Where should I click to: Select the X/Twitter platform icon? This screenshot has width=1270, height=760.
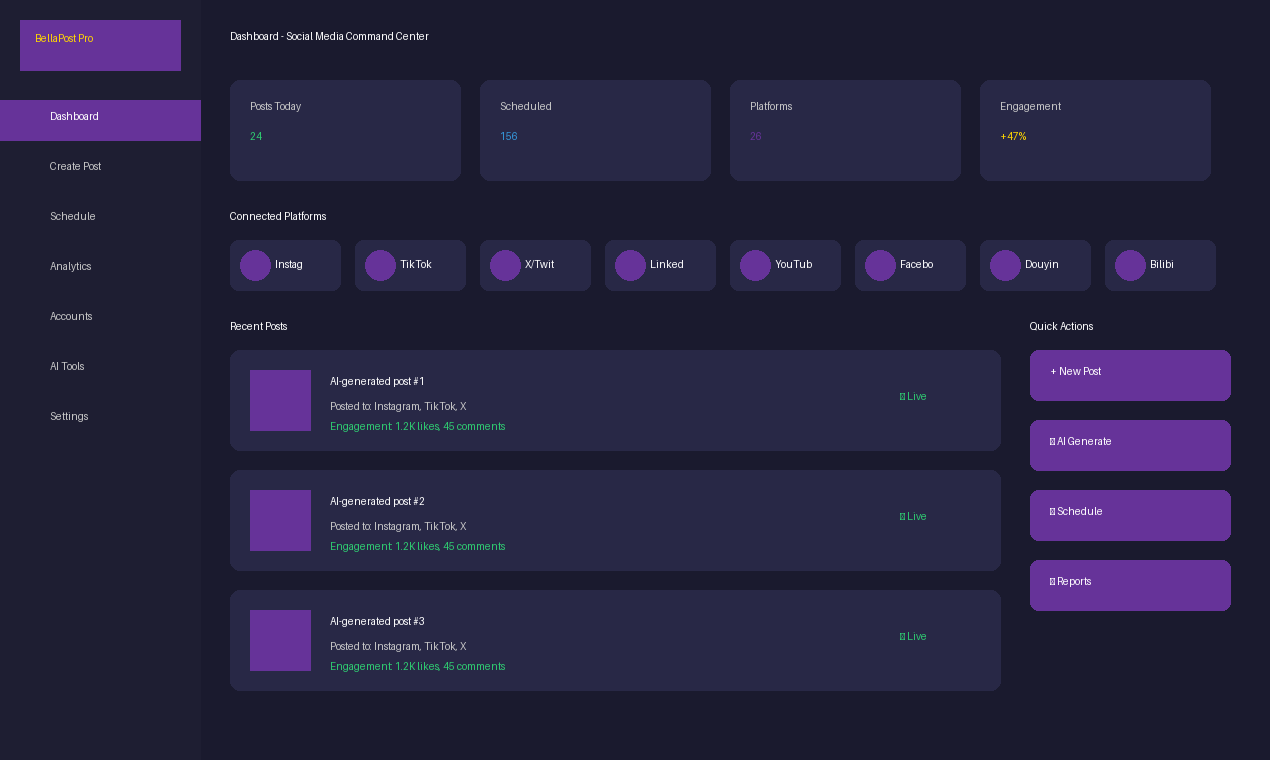pyautogui.click(x=505, y=265)
